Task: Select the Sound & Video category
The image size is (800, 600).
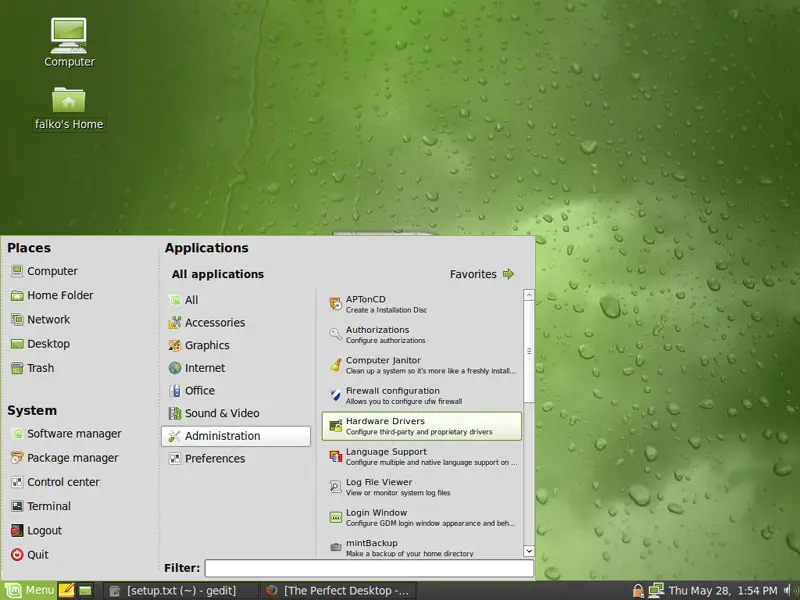Action: pos(221,413)
